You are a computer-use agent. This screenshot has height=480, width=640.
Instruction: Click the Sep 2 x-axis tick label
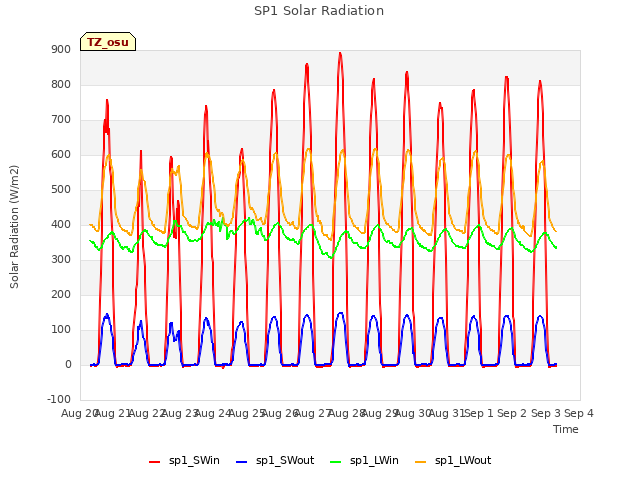(512, 414)
